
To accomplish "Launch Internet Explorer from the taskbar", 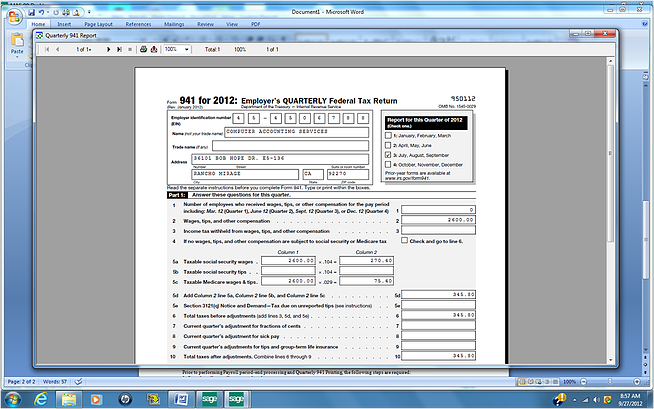I will [x=41, y=400].
